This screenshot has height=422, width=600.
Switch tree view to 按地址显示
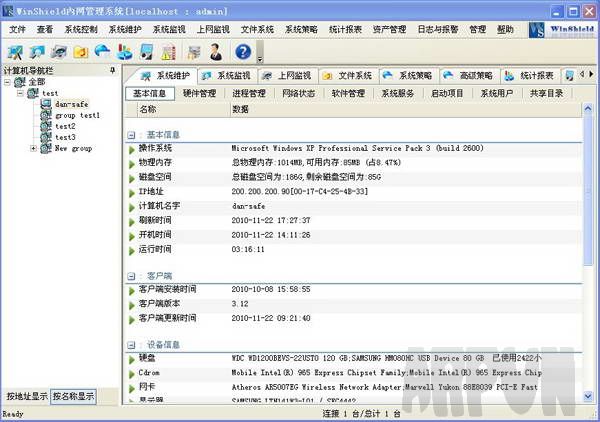(x=25, y=396)
